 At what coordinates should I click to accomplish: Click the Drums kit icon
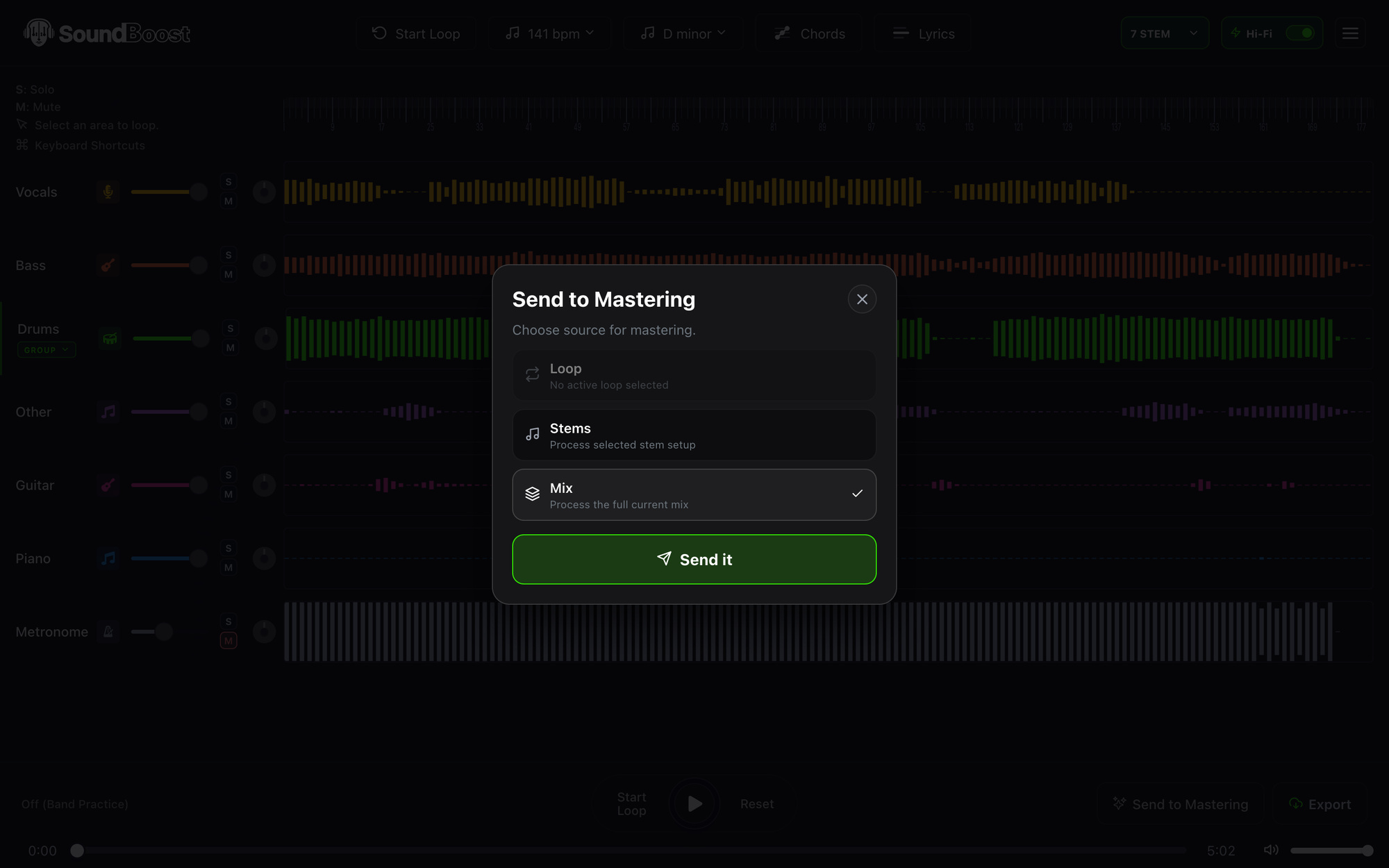[x=110, y=338]
